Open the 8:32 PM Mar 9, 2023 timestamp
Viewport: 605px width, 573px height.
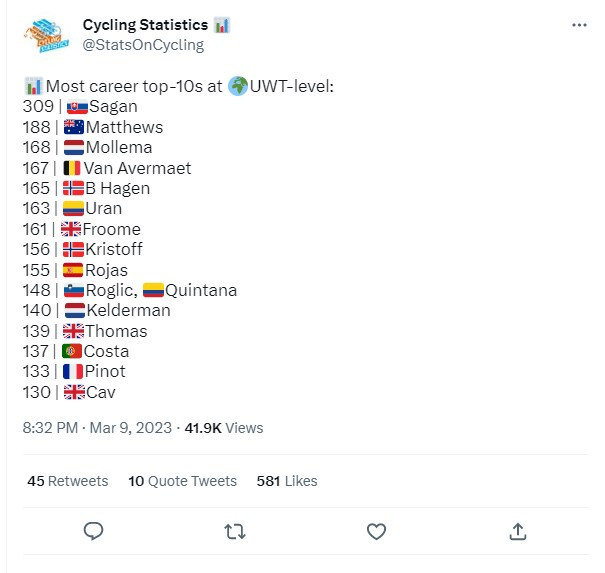pos(97,428)
